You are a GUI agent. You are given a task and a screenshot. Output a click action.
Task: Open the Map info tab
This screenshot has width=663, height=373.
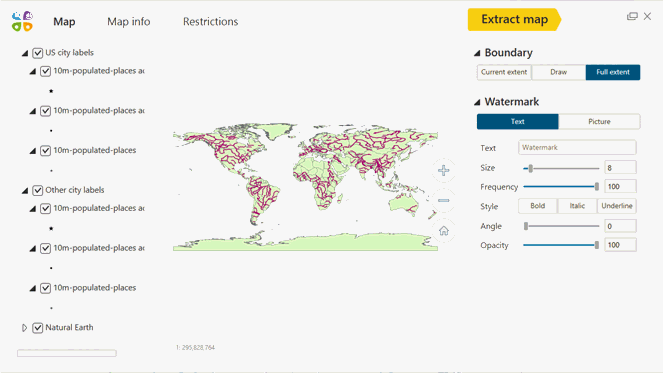pyautogui.click(x=129, y=22)
